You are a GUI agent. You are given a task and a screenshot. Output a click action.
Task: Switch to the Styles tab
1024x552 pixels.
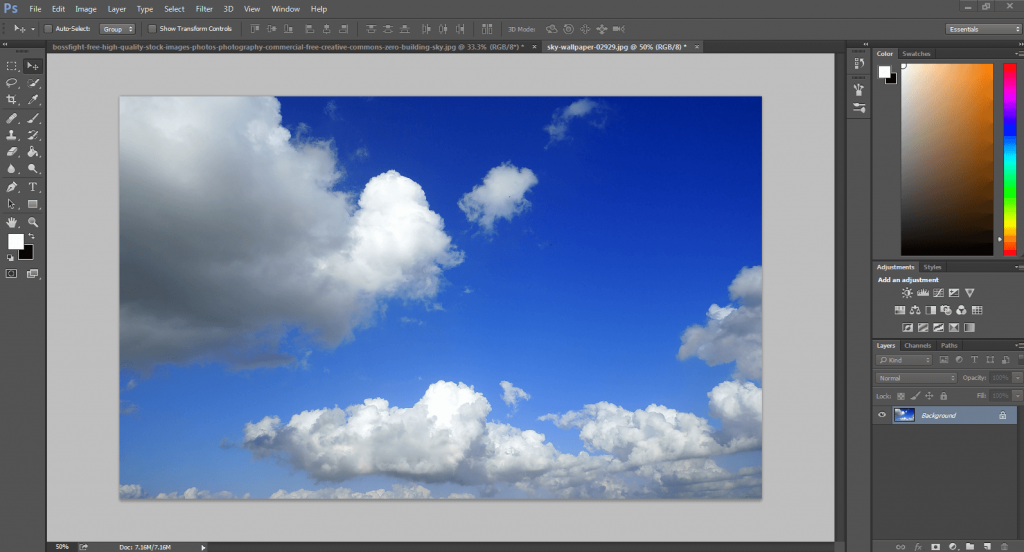tap(932, 267)
